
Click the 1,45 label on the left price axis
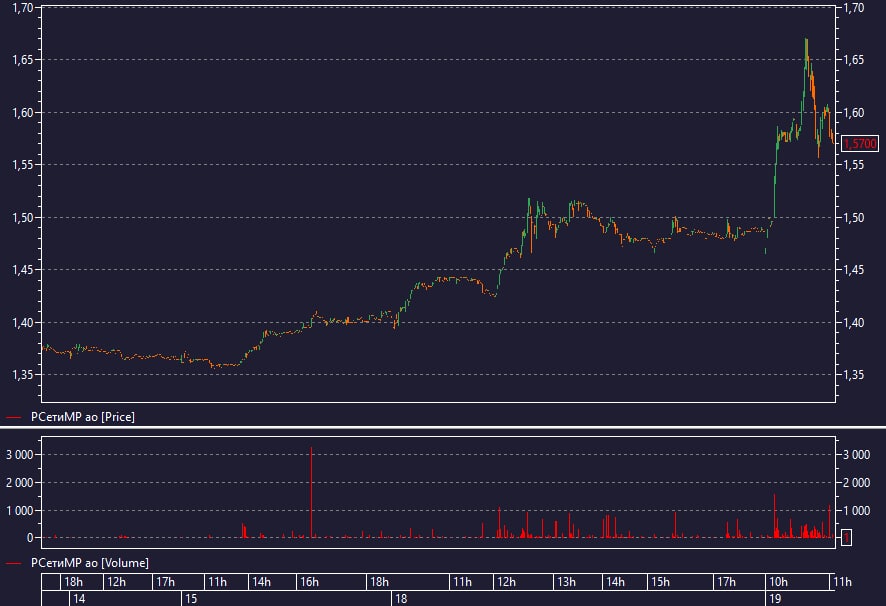23,270
